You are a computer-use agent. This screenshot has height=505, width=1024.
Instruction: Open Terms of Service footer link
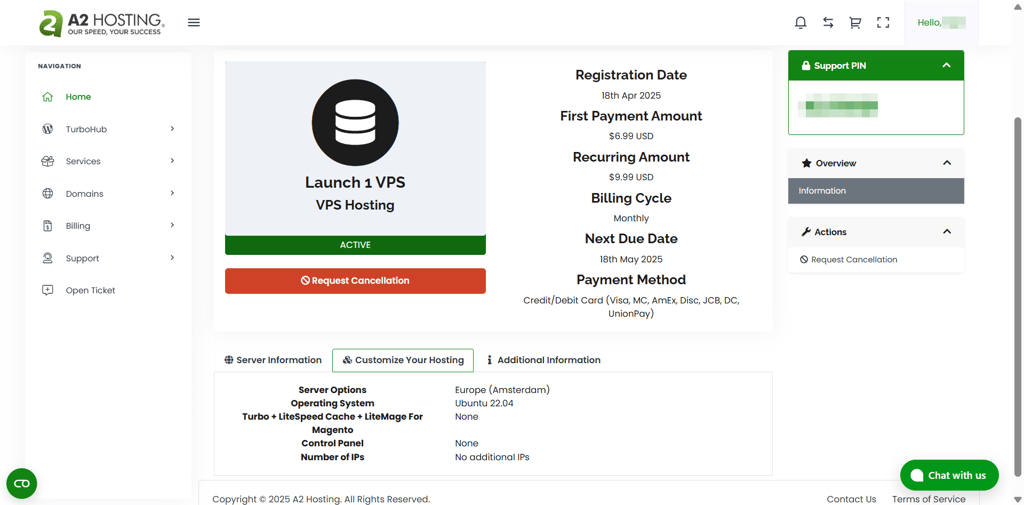coord(929,499)
